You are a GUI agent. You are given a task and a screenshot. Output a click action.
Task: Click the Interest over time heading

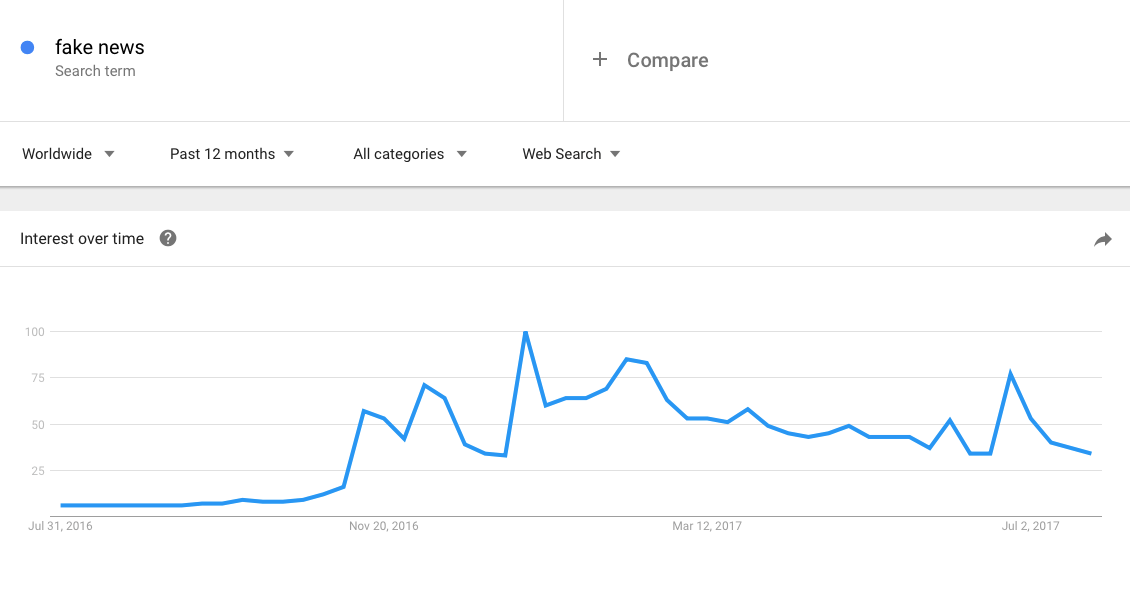[x=82, y=239]
